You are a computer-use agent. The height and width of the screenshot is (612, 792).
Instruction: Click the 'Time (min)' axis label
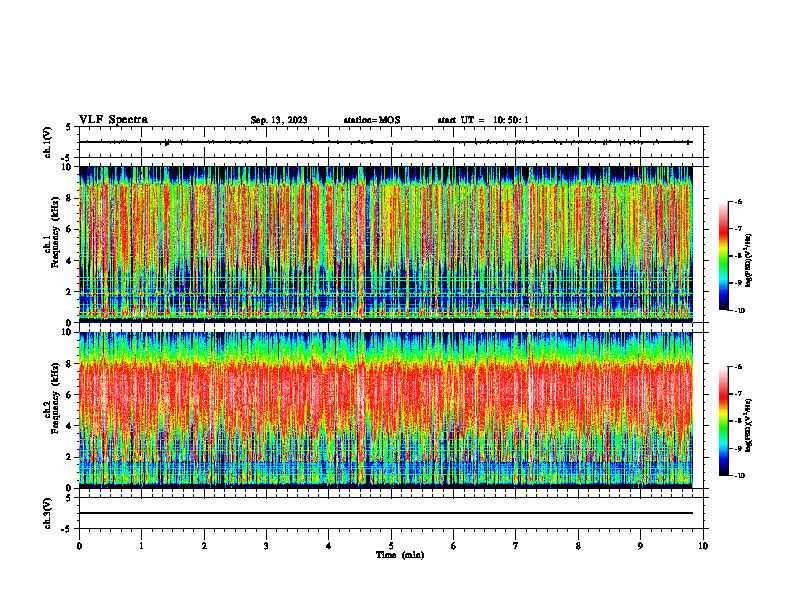400,555
